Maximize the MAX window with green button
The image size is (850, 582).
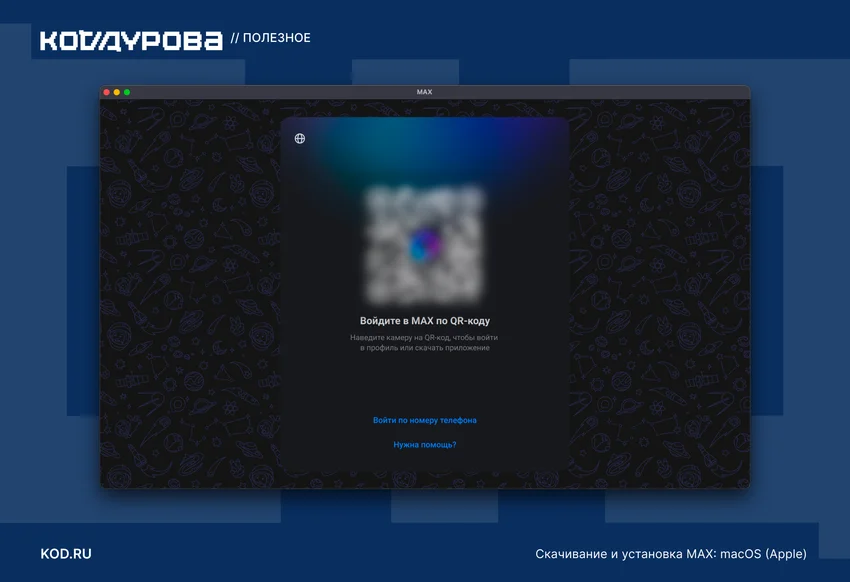point(127,92)
